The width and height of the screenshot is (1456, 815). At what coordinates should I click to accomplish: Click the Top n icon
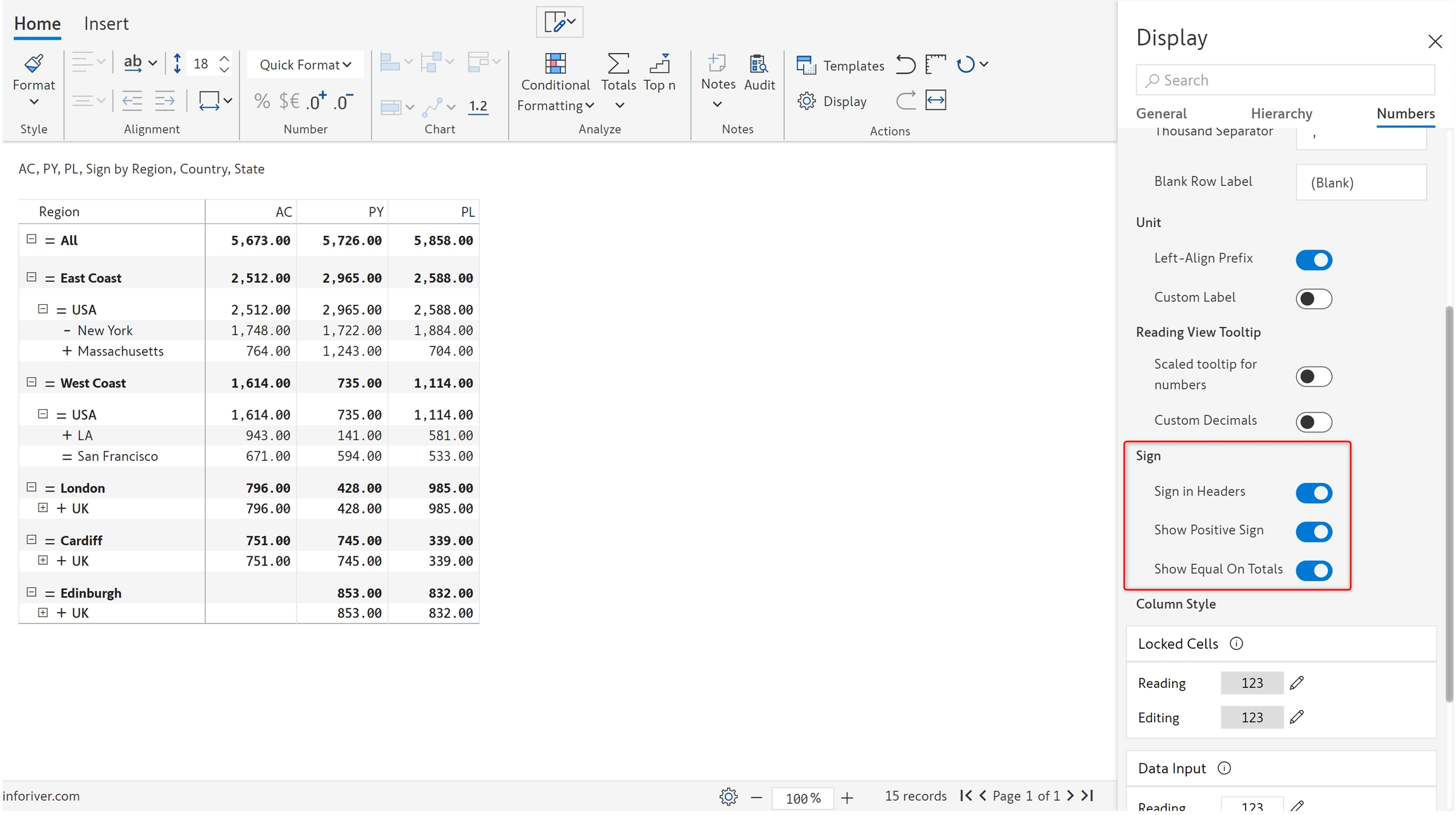pos(659,64)
